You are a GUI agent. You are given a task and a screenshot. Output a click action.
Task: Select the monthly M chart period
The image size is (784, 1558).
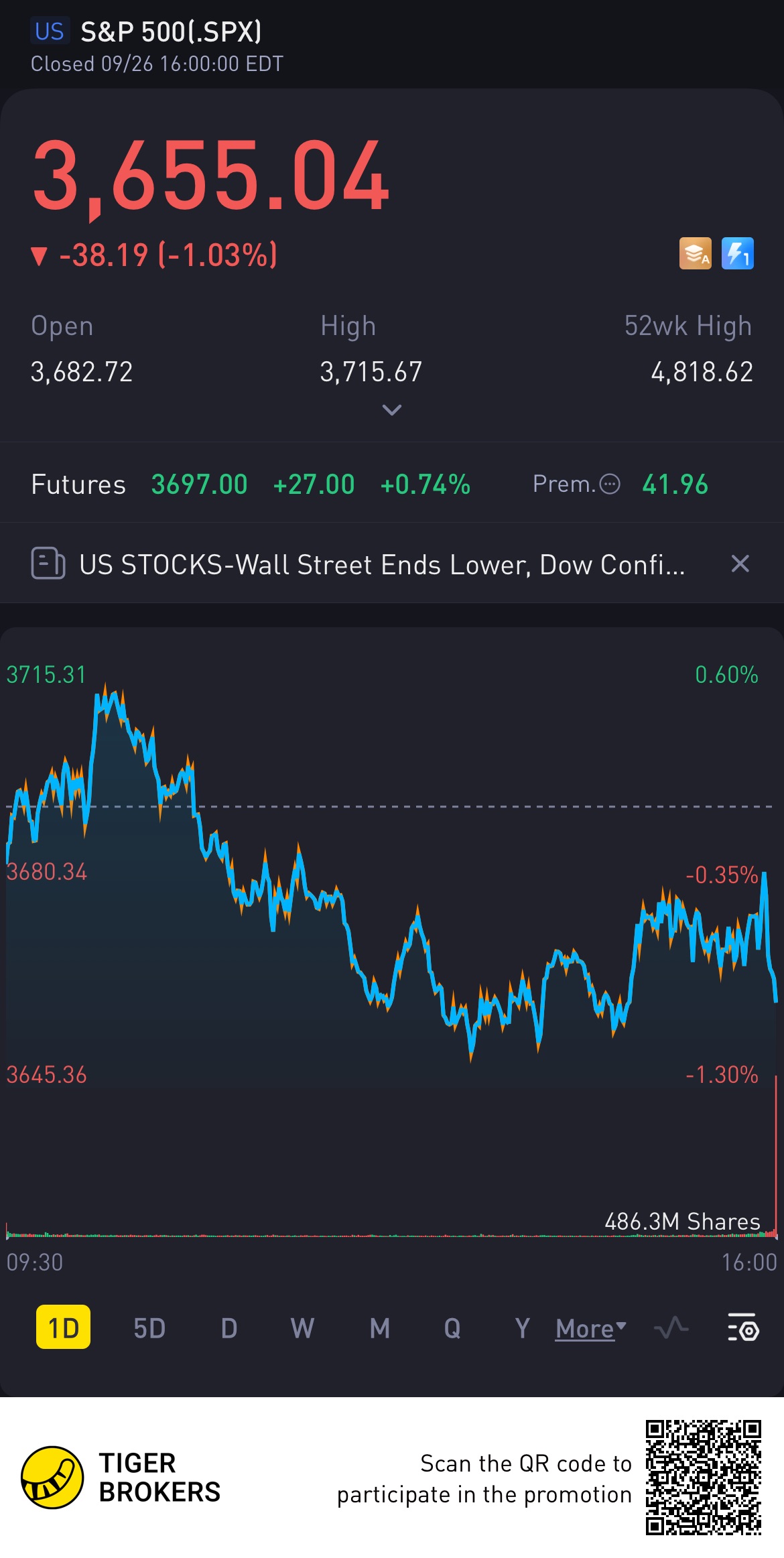(x=379, y=1328)
